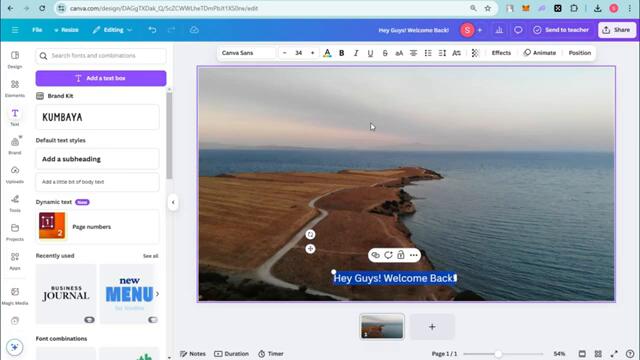The height and width of the screenshot is (360, 640).
Task: Lock the selected text element
Action: point(401,255)
